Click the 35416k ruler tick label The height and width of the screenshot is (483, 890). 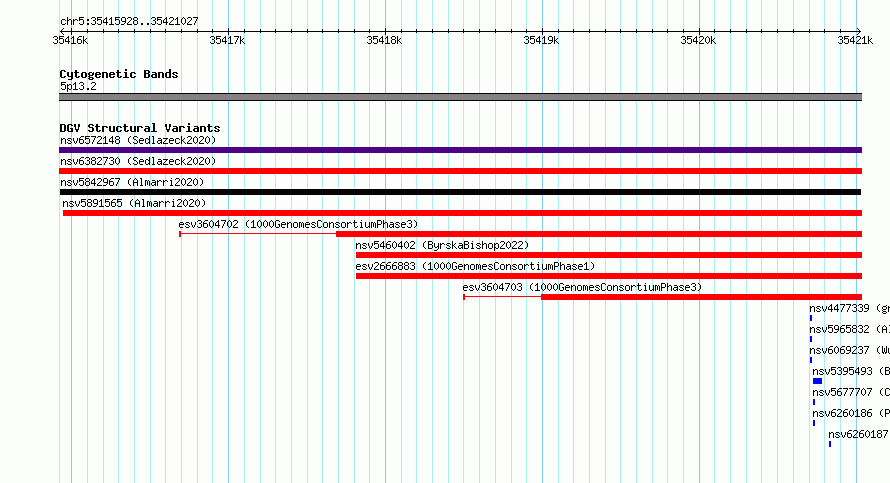click(x=70, y=40)
